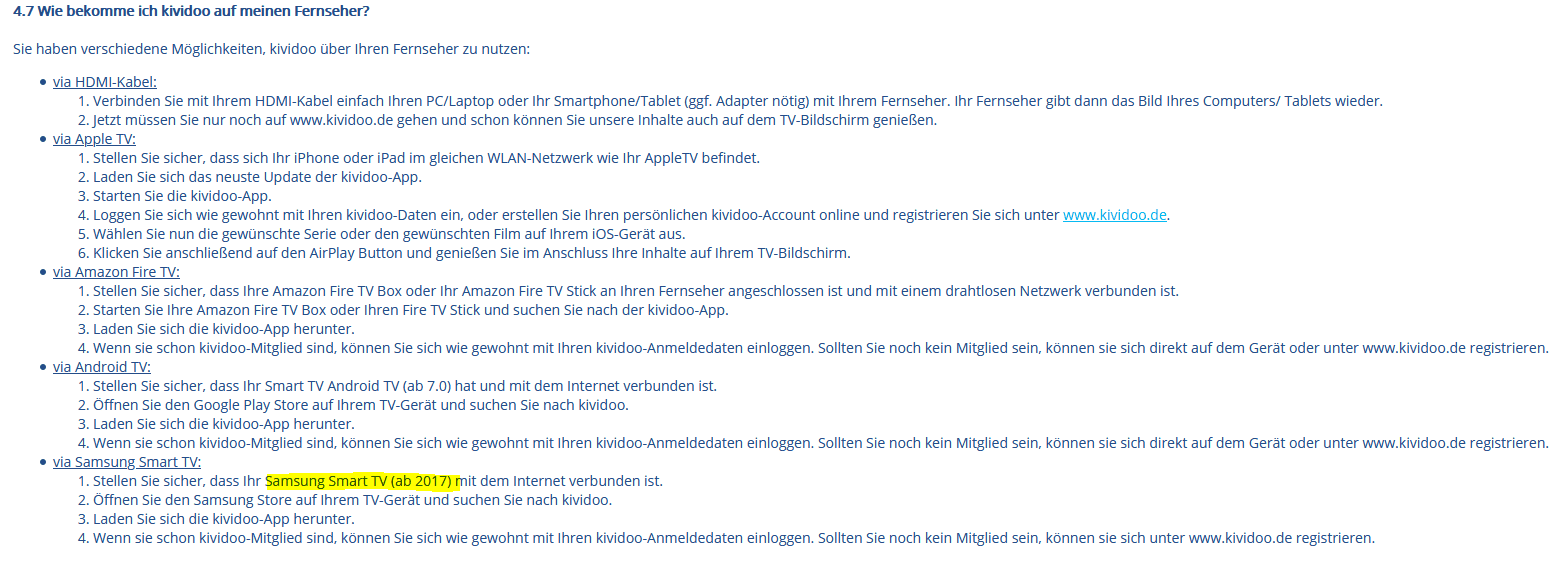Select the 'via Amazon Fire TV:' underlined heading

[116, 272]
